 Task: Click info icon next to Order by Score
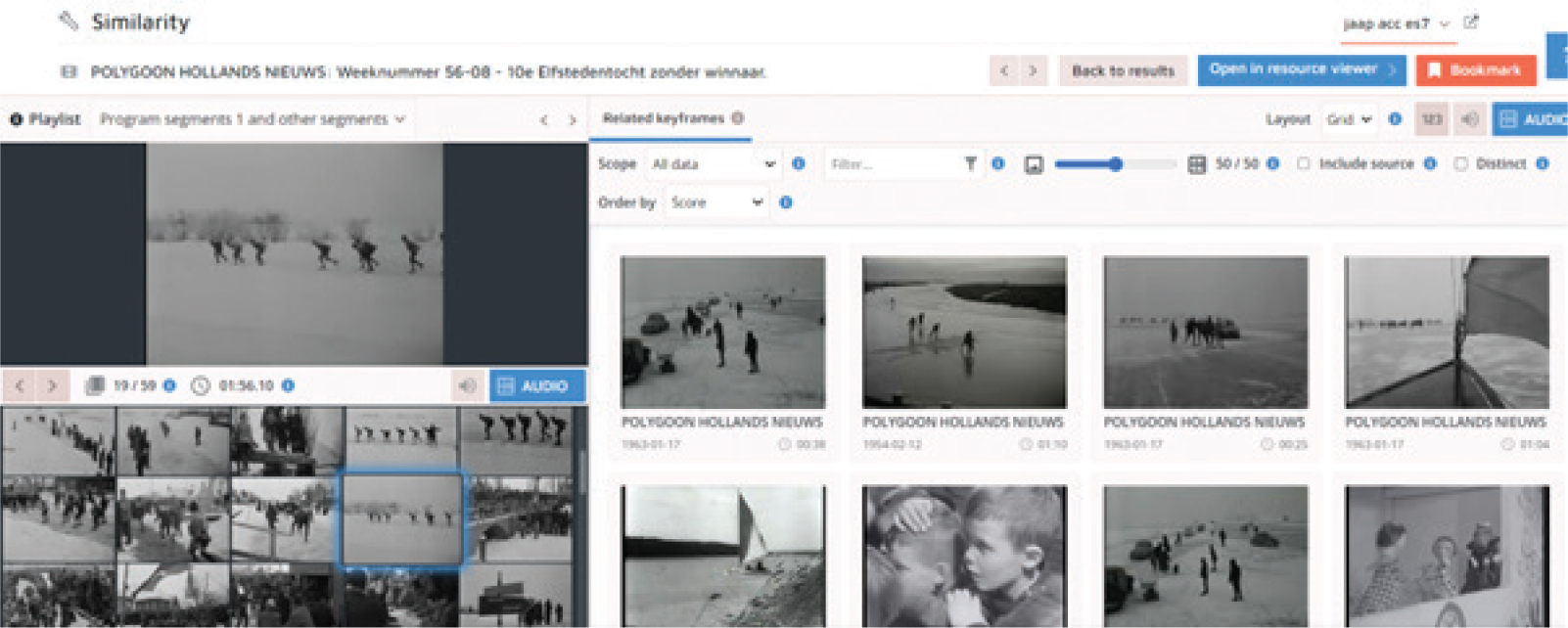tap(786, 202)
